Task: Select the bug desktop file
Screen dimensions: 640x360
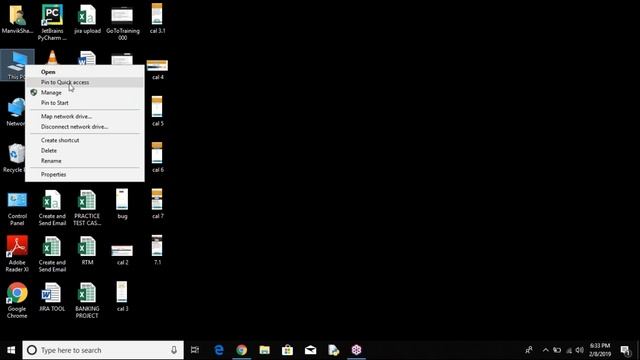Action: (x=122, y=204)
